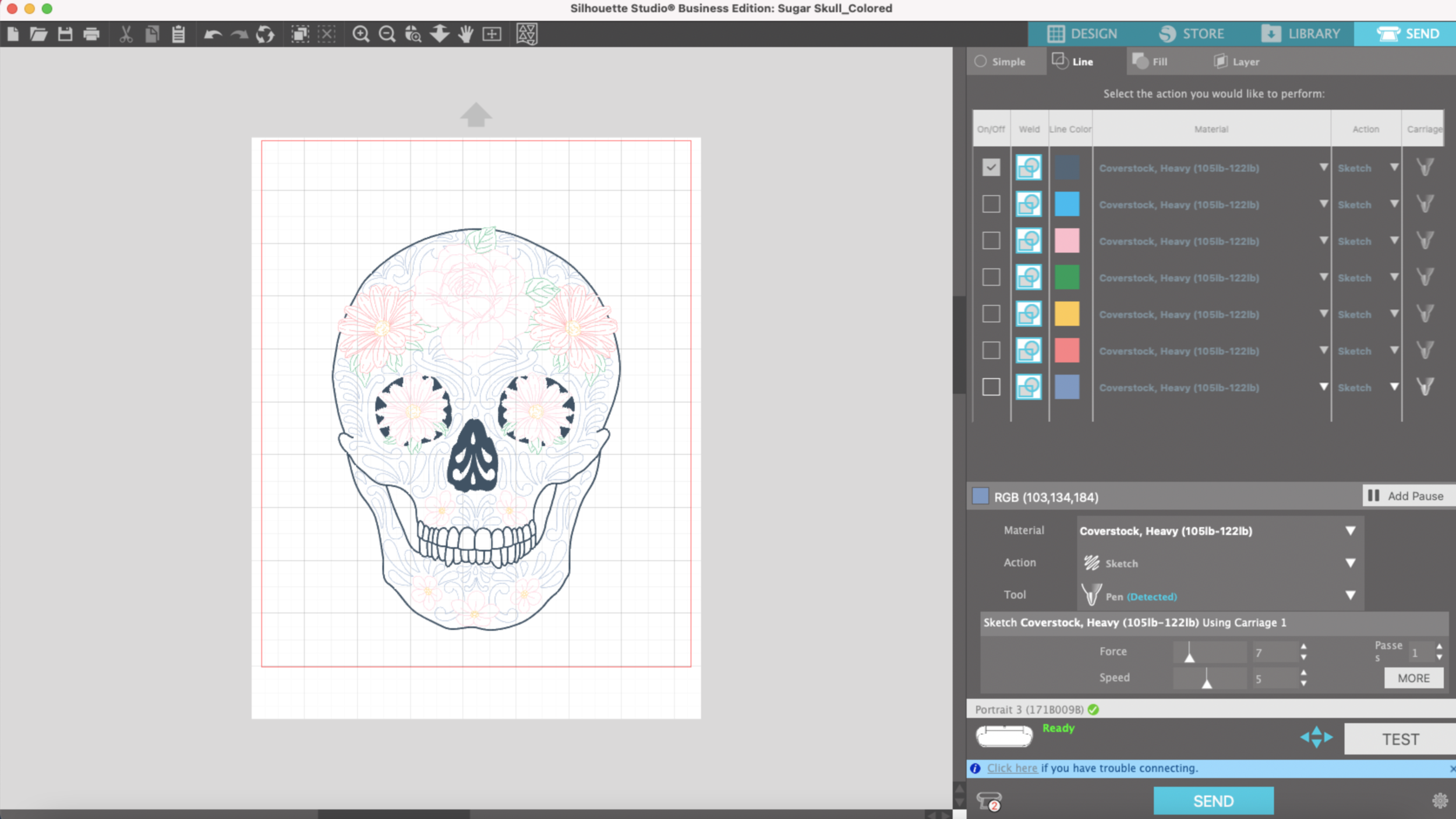Open a file with the folder icon
The width and height of the screenshot is (1456, 819).
pyautogui.click(x=38, y=34)
